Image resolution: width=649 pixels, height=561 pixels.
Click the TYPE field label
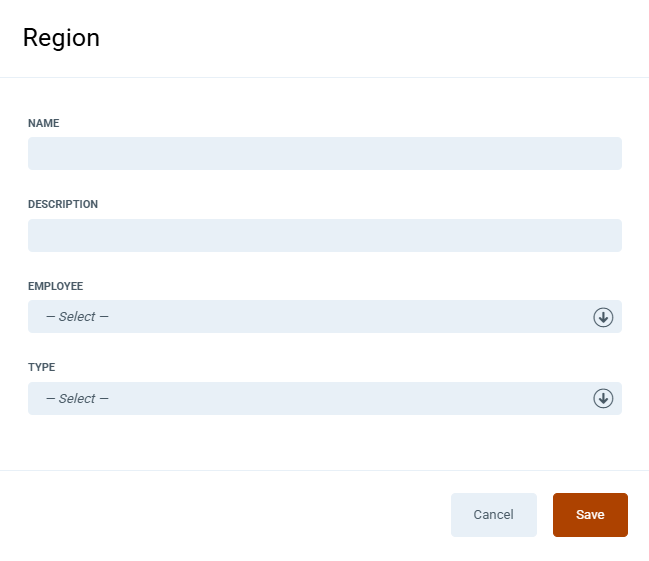point(41,367)
